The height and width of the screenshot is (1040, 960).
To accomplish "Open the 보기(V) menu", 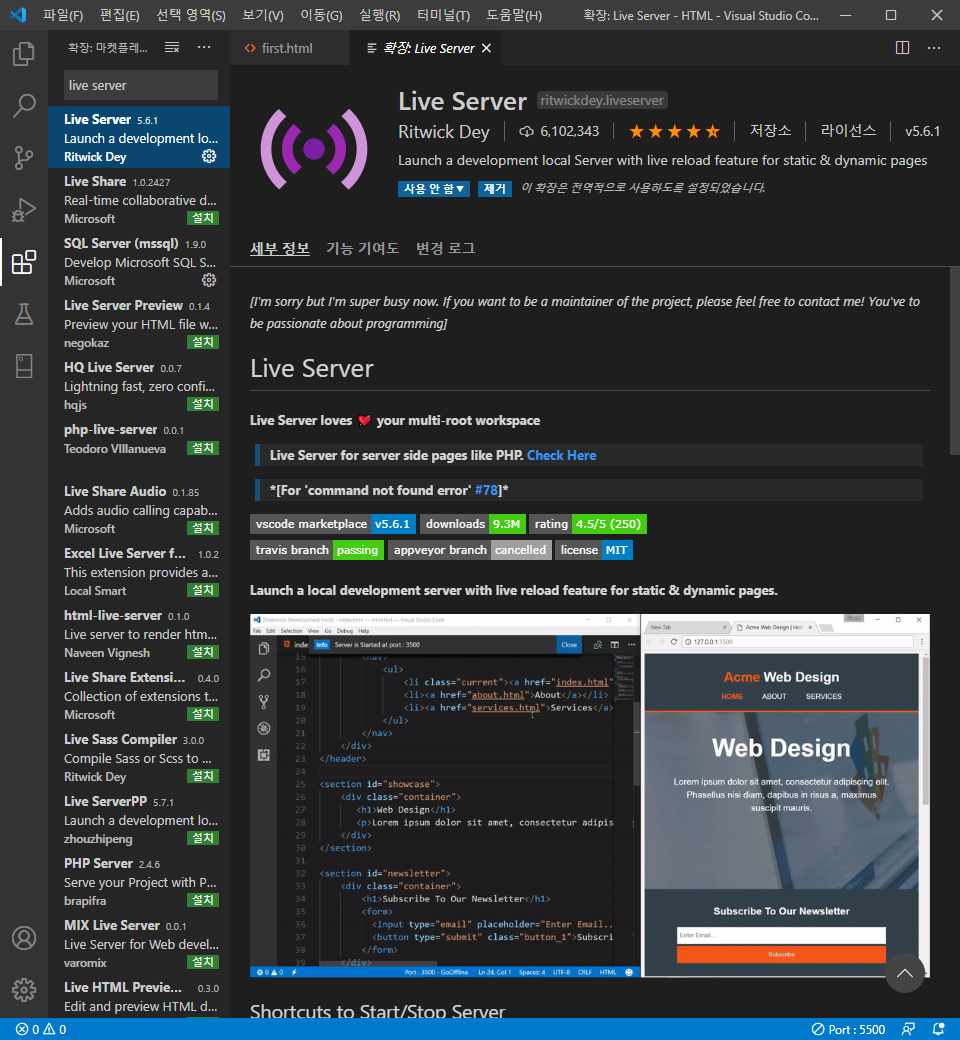I will click(x=263, y=15).
